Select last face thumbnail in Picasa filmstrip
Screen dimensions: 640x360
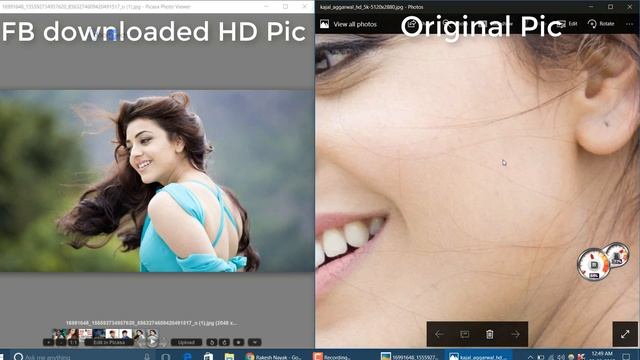(152, 333)
